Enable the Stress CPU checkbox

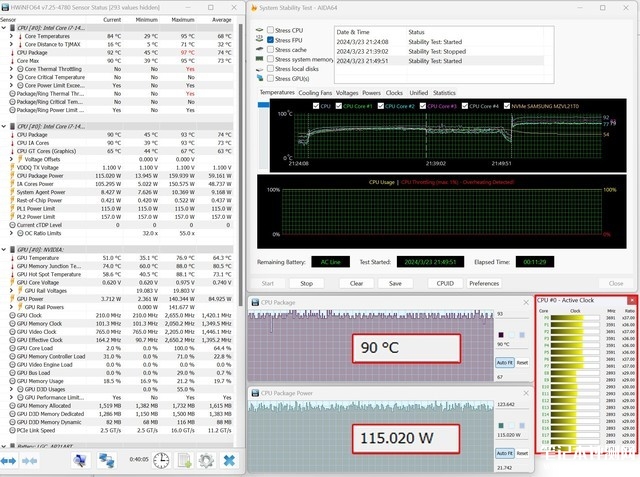tap(270, 30)
